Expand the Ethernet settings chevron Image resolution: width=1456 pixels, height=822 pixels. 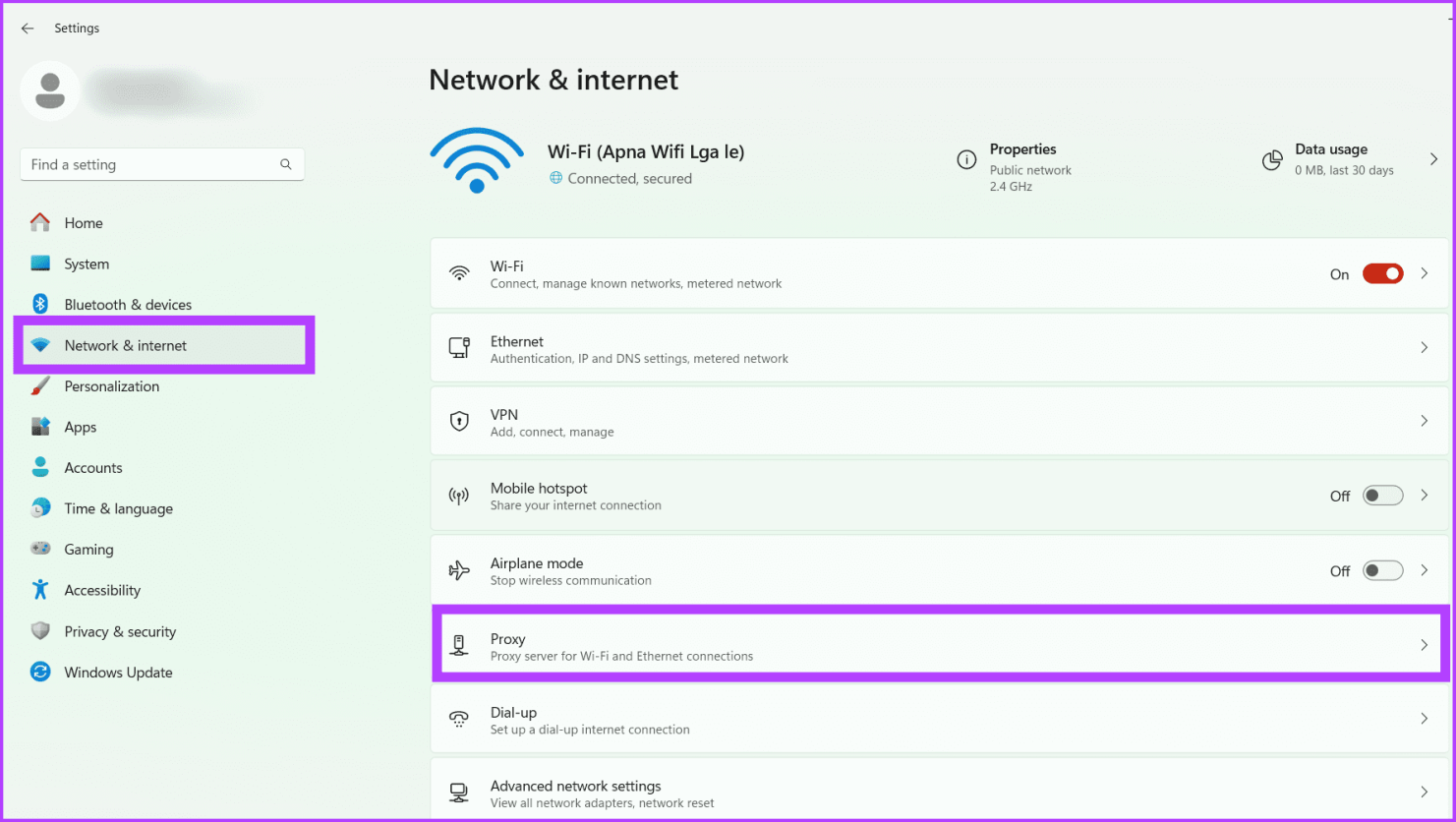coord(1424,348)
